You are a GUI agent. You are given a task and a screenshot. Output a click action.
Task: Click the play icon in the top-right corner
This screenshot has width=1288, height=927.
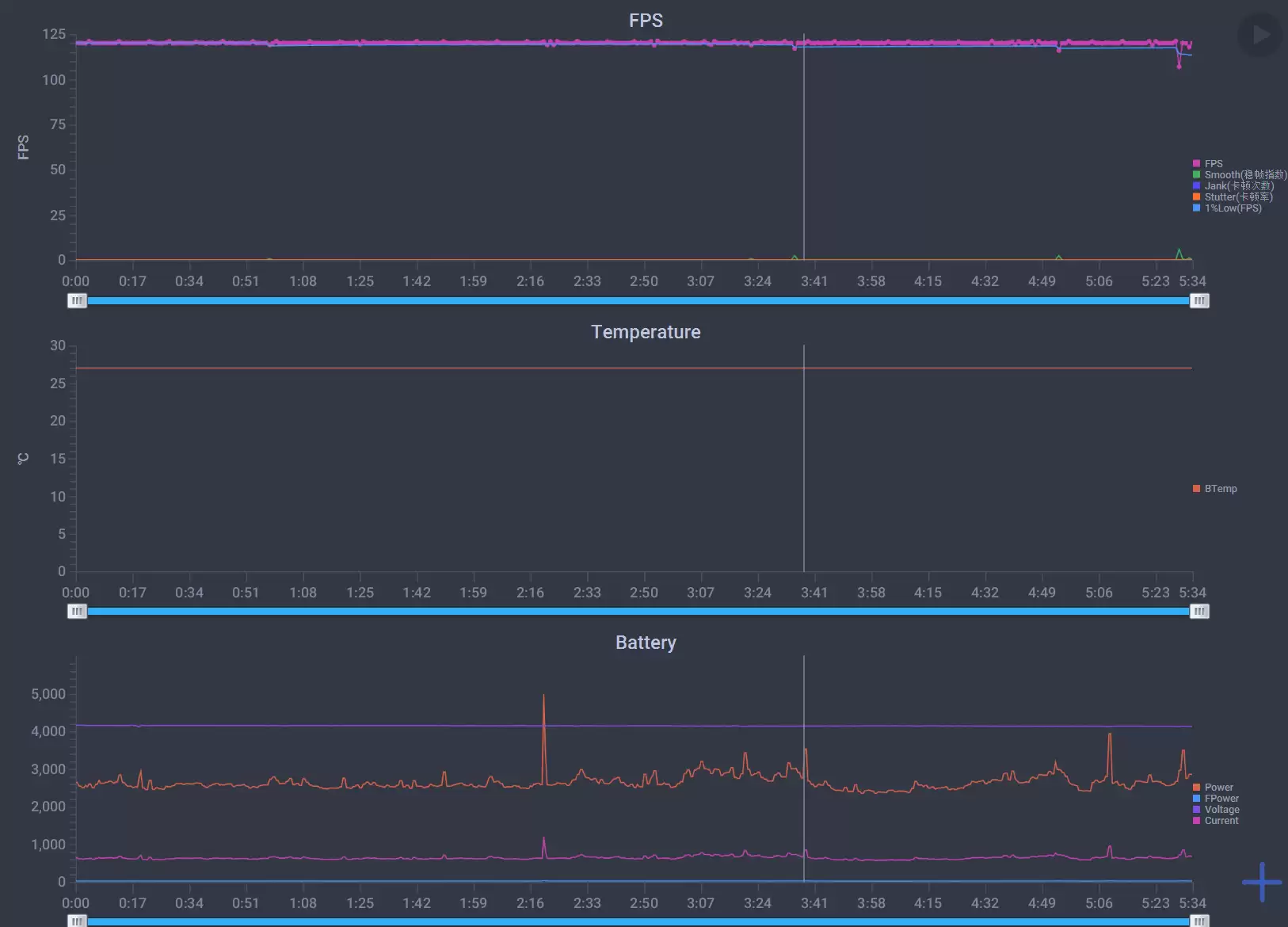pos(1260,34)
